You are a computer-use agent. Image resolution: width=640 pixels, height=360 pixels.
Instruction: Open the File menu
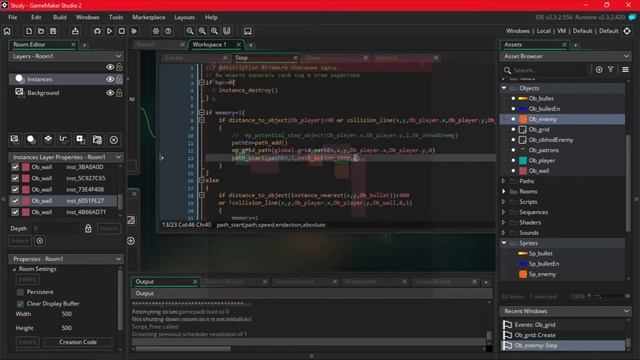point(13,18)
